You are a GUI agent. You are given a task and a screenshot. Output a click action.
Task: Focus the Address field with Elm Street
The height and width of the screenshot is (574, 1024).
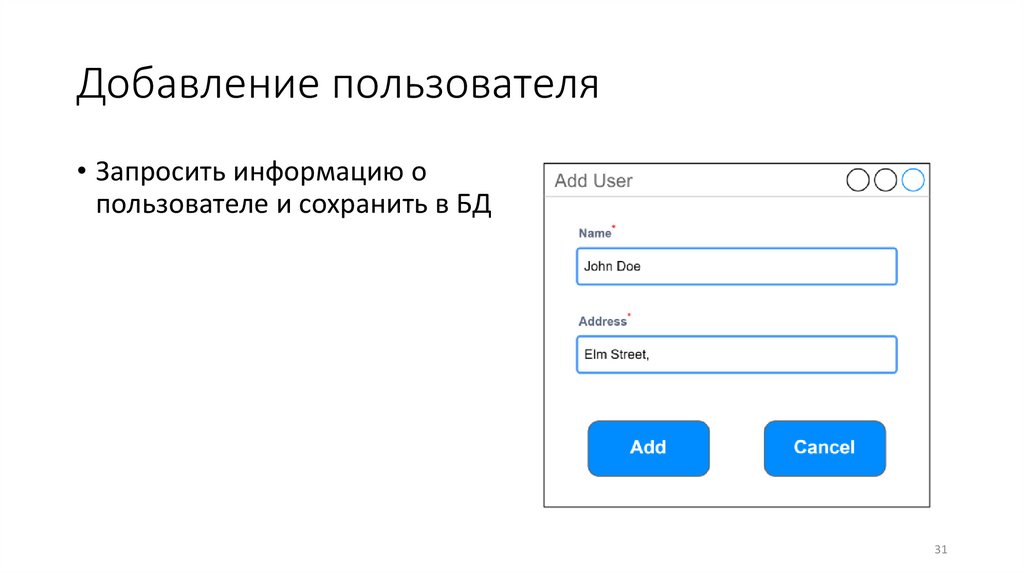(736, 355)
